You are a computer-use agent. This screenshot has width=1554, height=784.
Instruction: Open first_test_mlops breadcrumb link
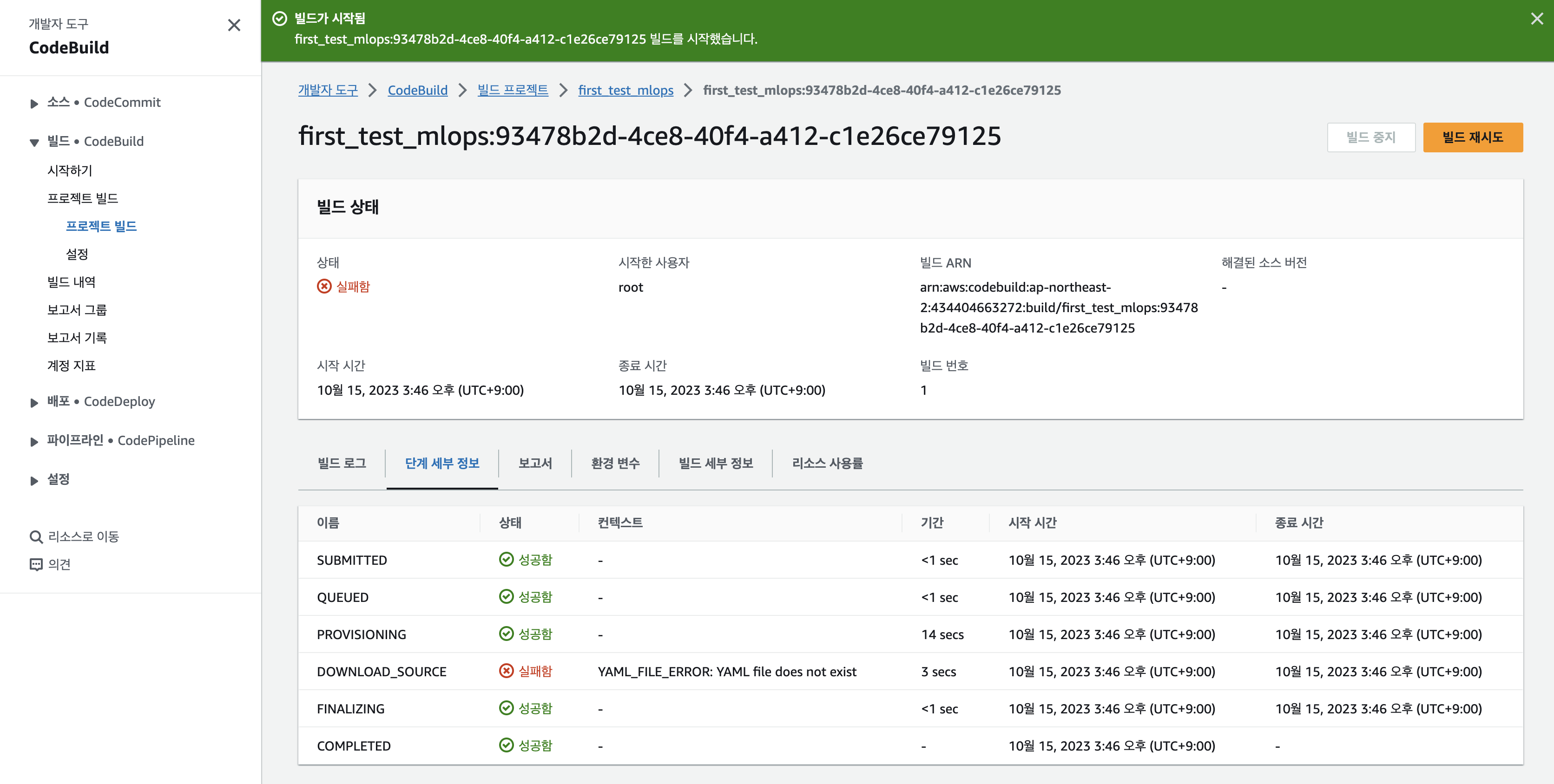[625, 91]
